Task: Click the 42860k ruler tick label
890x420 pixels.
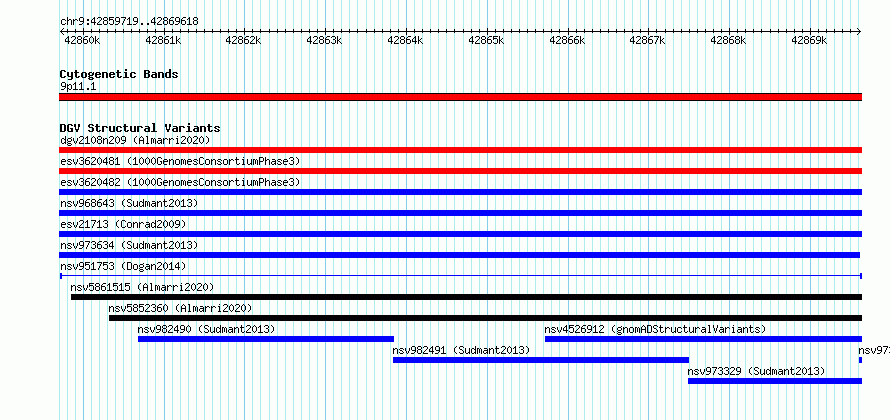Action: click(83, 40)
